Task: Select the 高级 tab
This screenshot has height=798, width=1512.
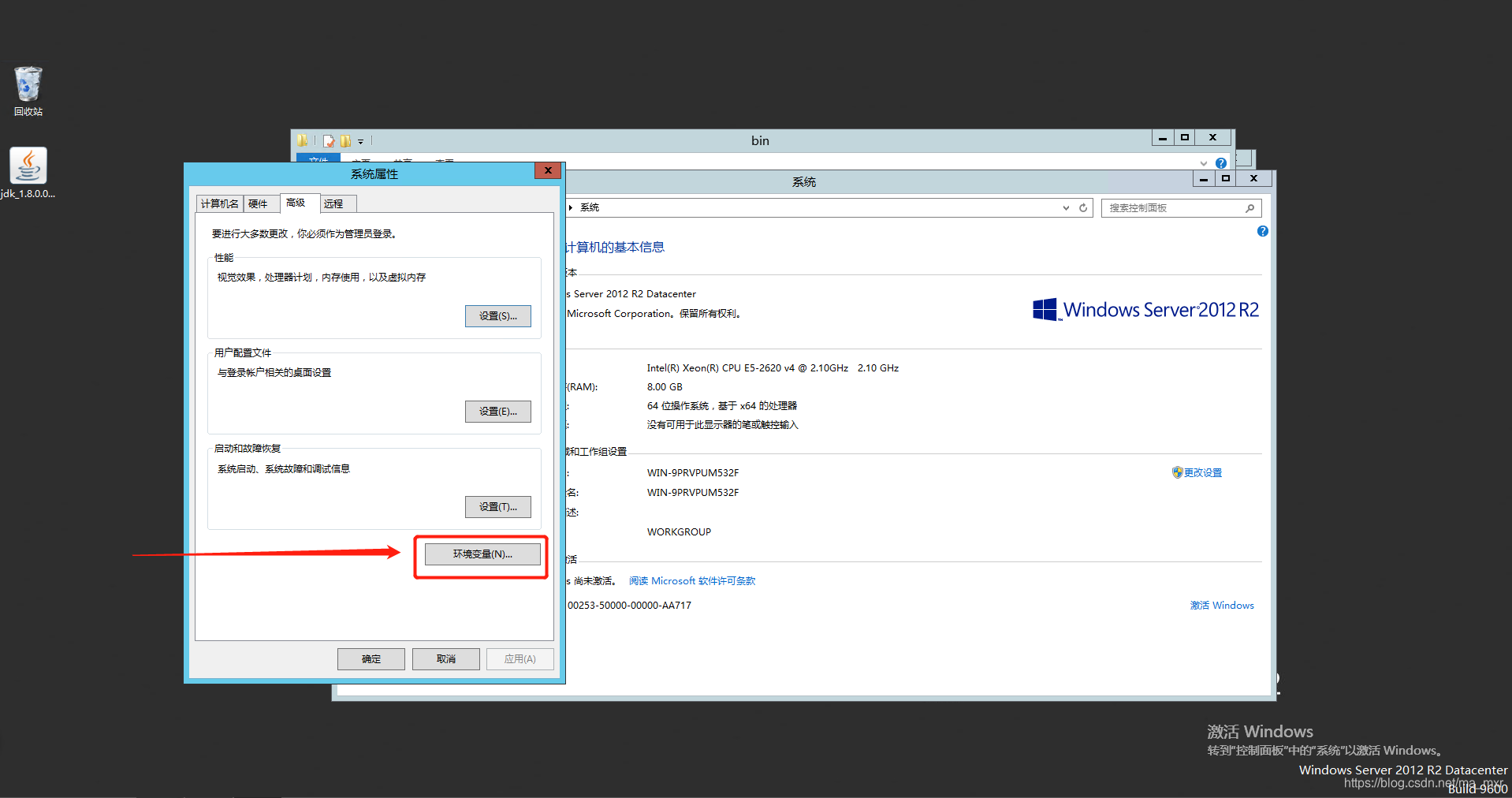Action: [299, 203]
